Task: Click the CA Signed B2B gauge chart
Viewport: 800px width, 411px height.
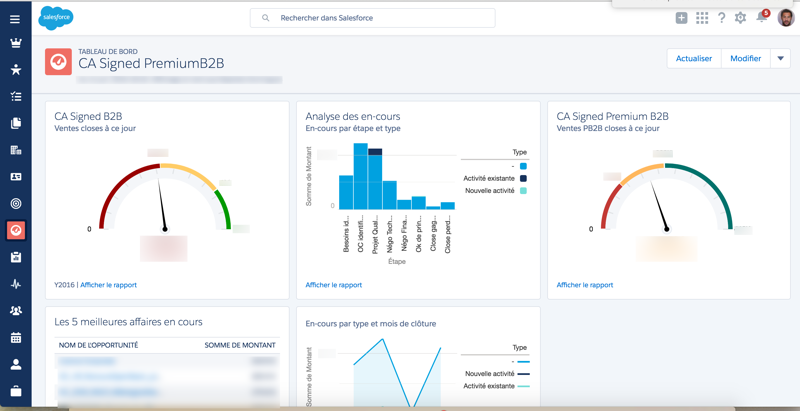Action: tap(165, 197)
